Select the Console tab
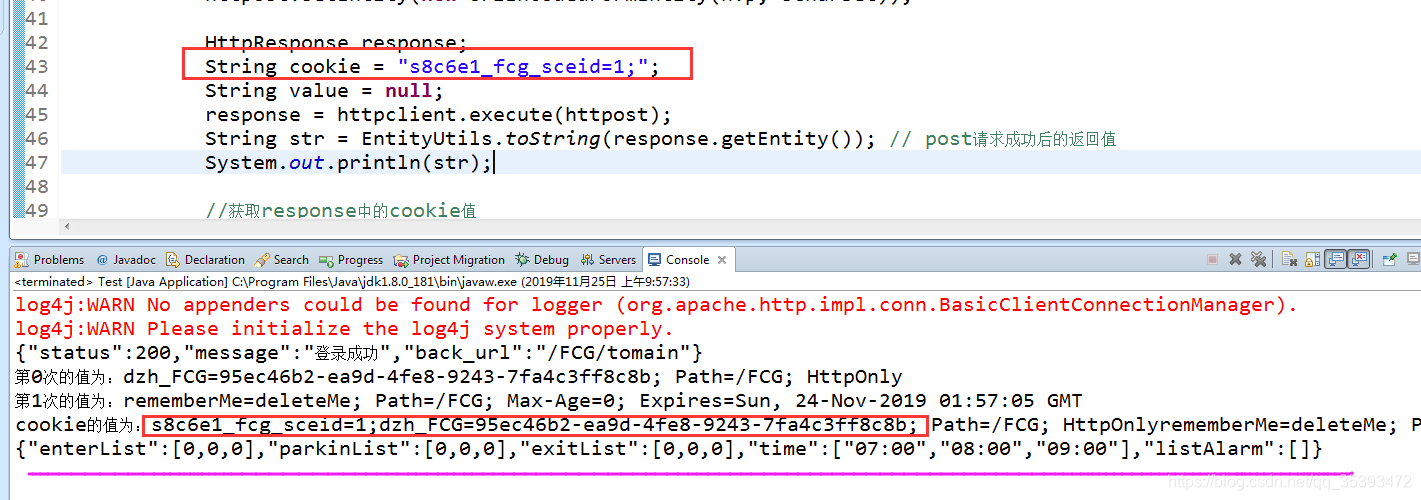1421x500 pixels. 688,260
